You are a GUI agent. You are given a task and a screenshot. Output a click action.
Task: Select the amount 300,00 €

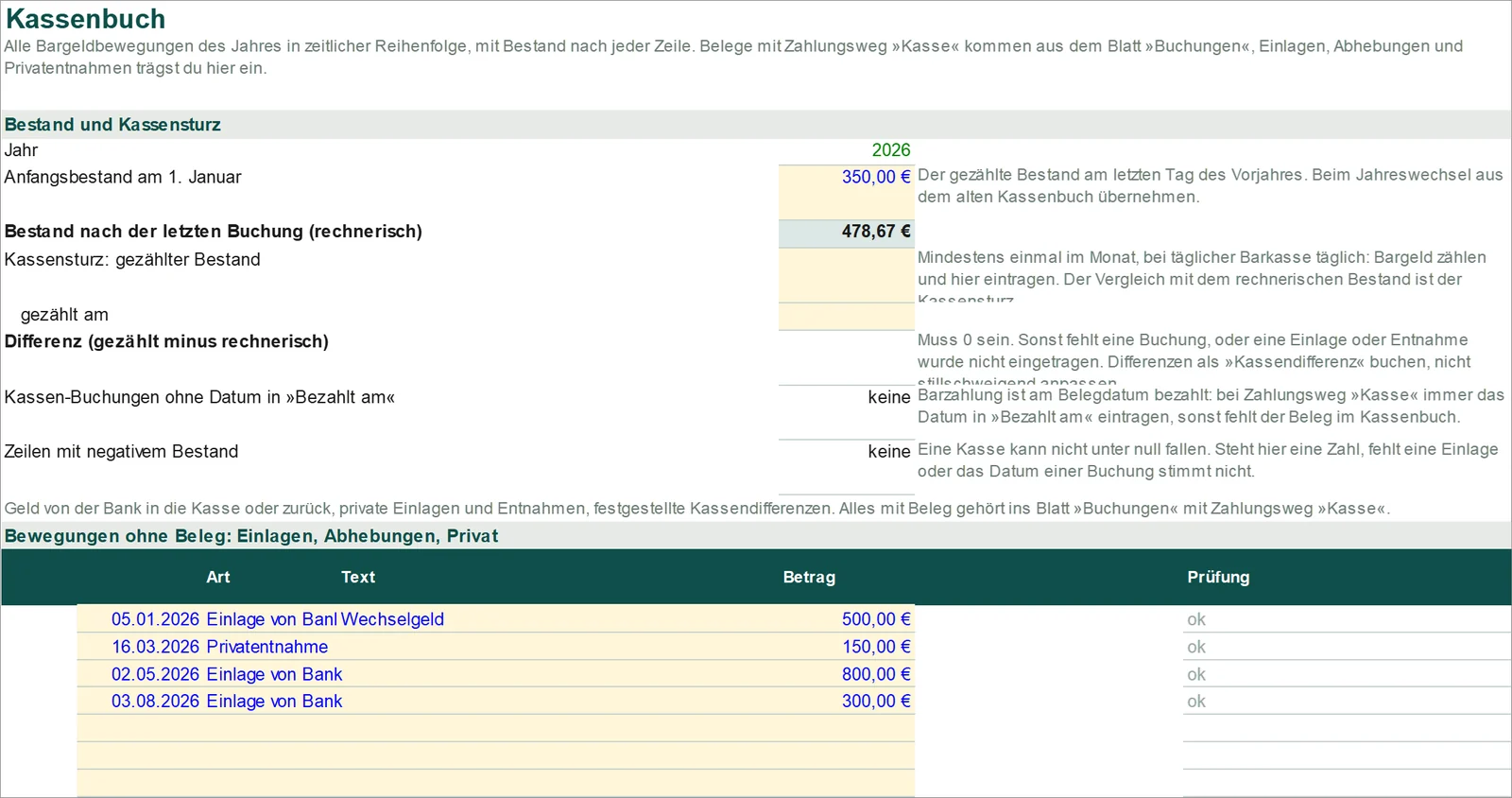click(x=876, y=702)
